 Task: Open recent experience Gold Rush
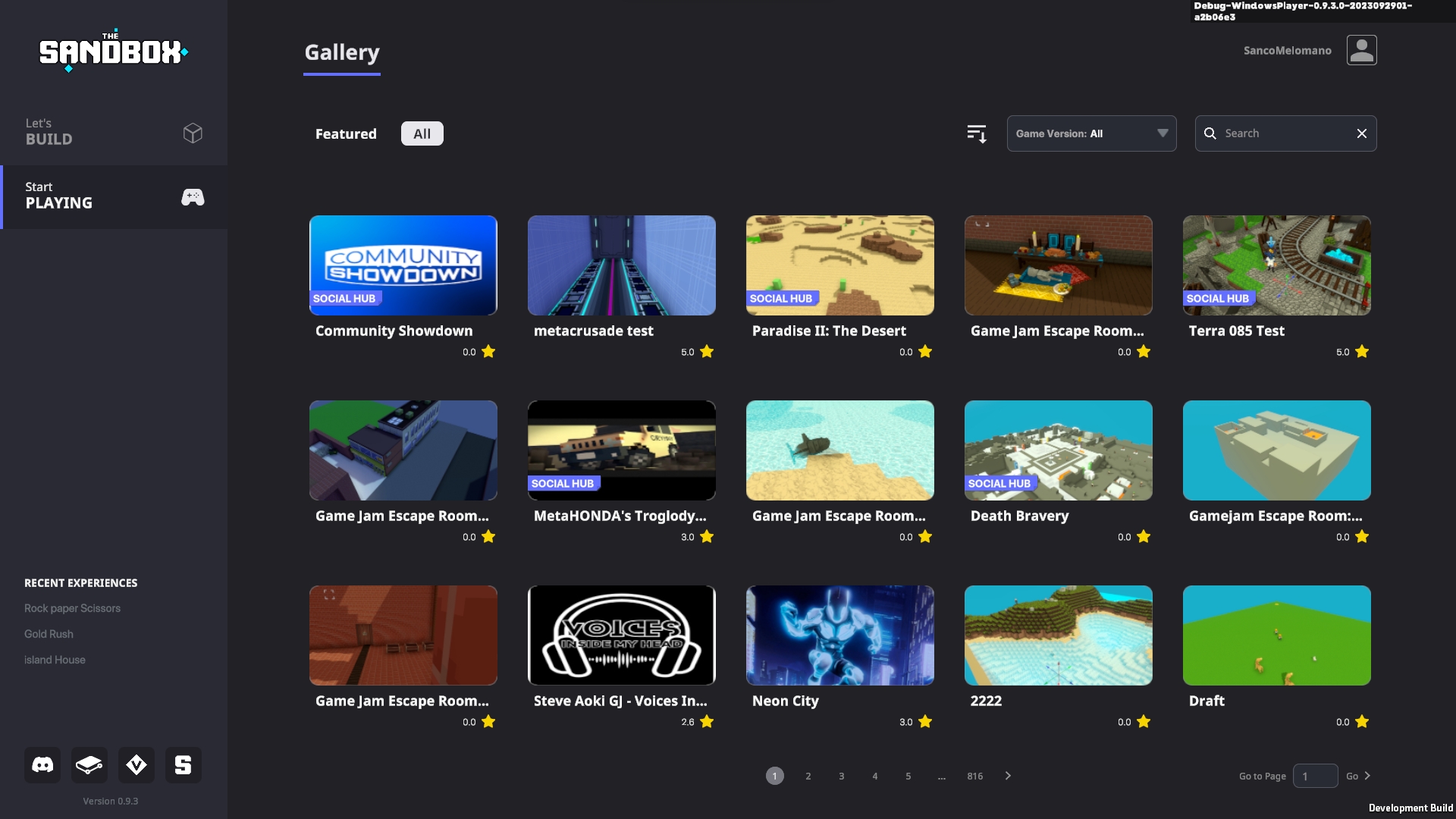click(49, 634)
